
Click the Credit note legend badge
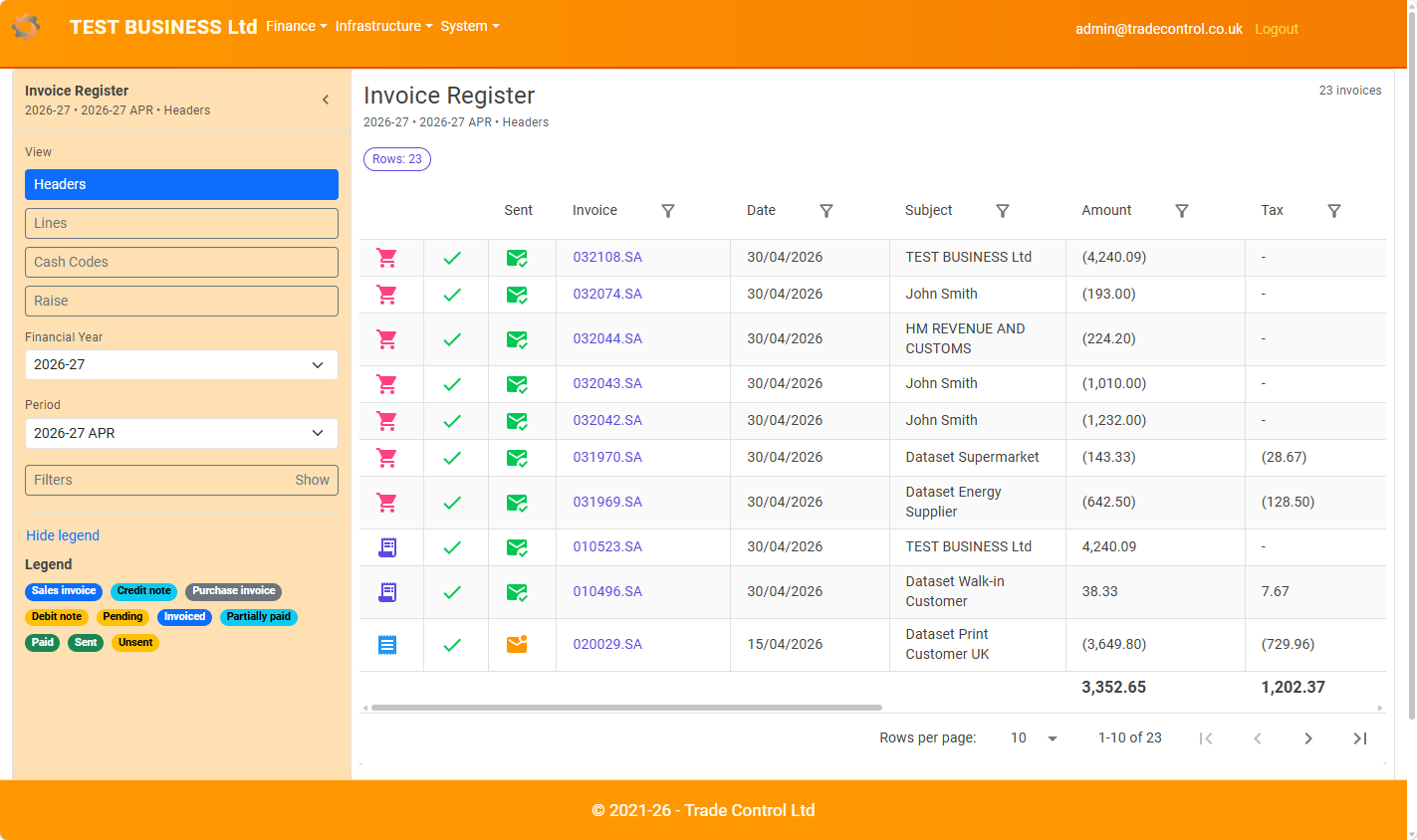[x=143, y=591]
